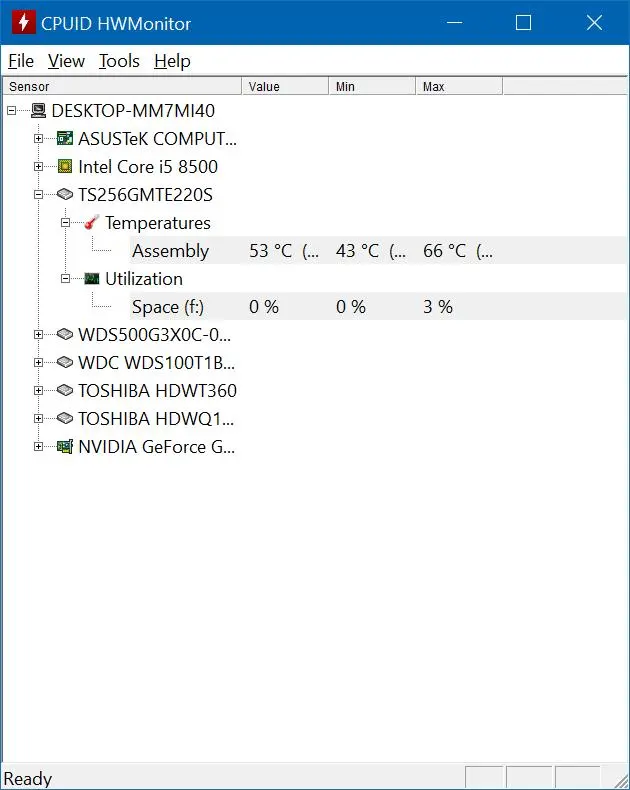Open the Help menu
Screen dimensions: 630x790
coord(172,61)
